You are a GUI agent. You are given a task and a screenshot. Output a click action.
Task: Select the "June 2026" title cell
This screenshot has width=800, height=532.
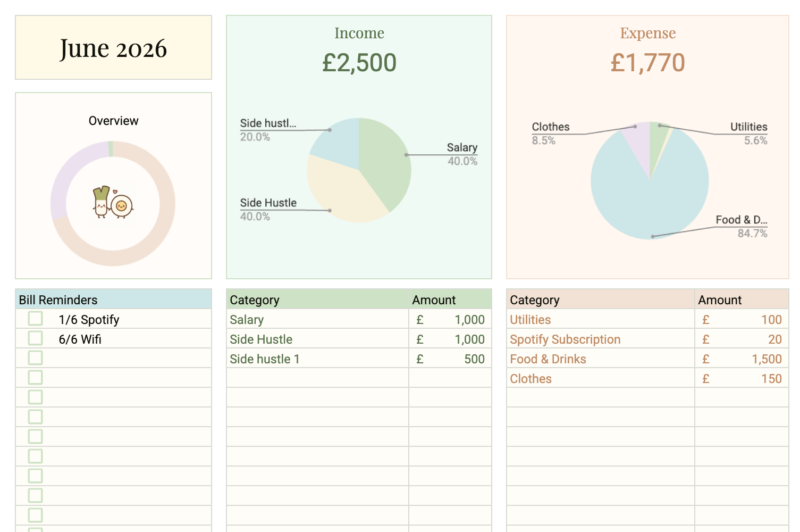click(113, 48)
